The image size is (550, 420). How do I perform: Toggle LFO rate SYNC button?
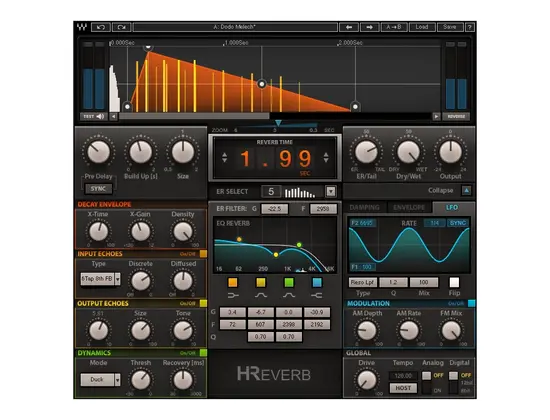(458, 223)
